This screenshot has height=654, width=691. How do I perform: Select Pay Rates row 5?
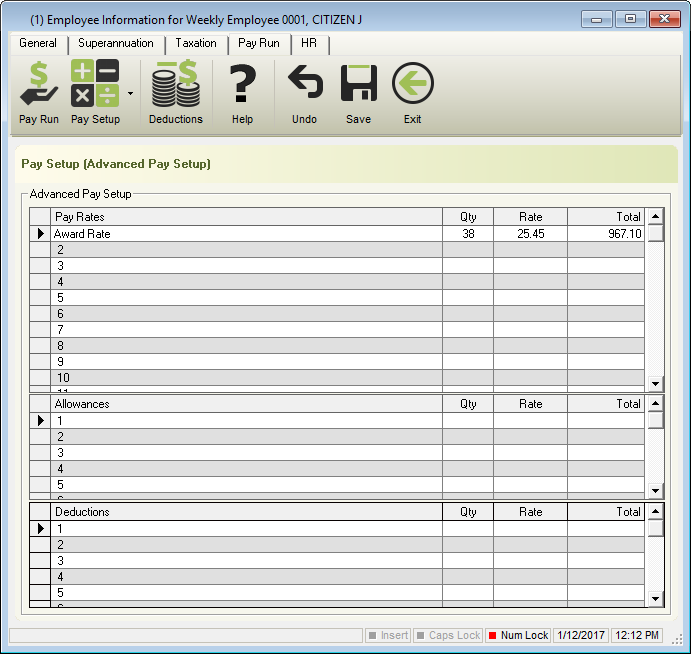337,298
